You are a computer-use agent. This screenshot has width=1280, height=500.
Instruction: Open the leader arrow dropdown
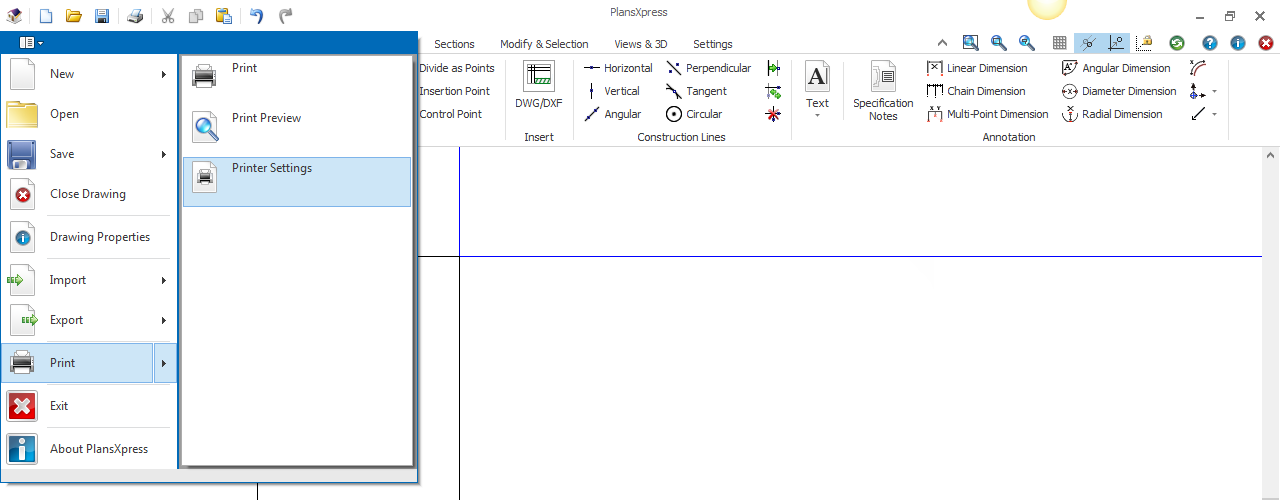(1214, 115)
